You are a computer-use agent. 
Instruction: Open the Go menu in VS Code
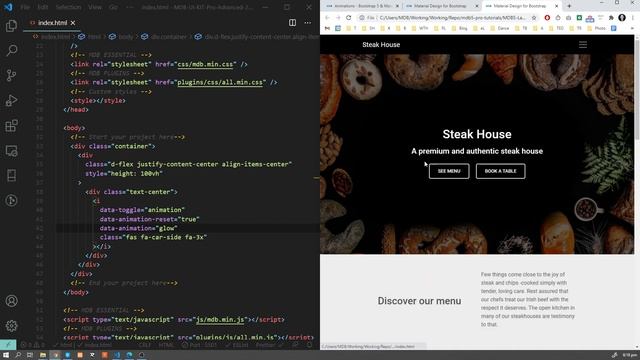[x=113, y=7]
